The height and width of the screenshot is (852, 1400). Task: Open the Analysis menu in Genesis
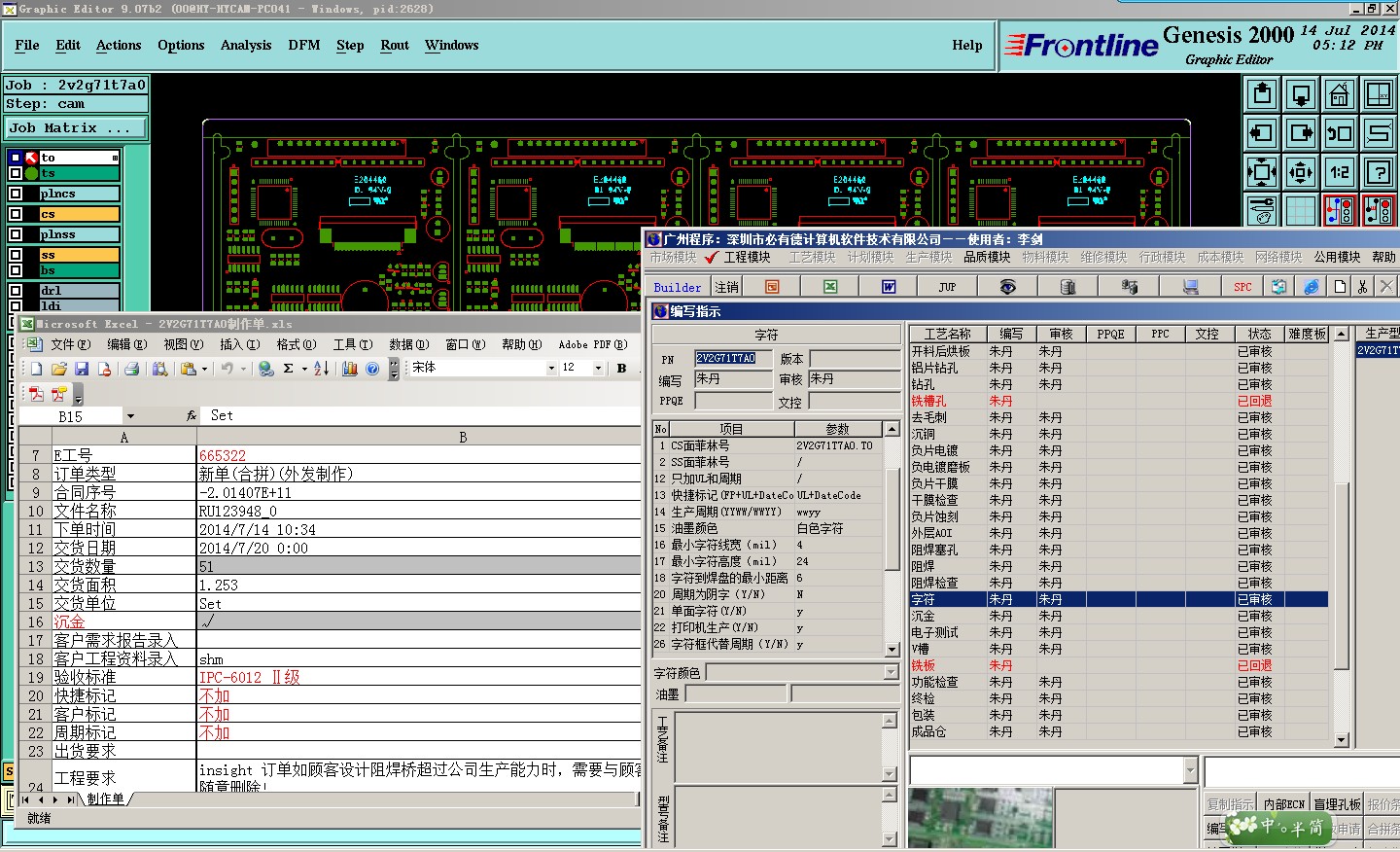coord(246,45)
